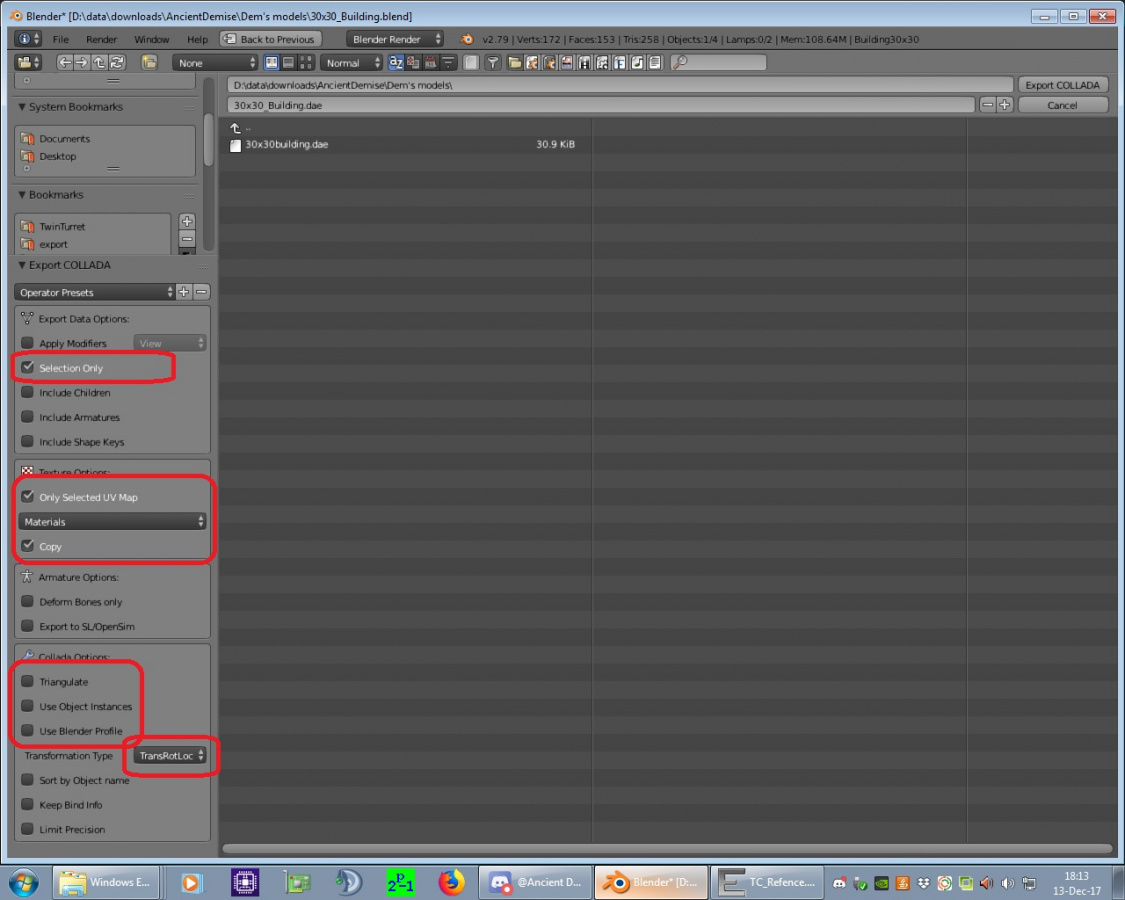1125x900 pixels.
Task: Click the Cancel button
Action: (x=1062, y=105)
